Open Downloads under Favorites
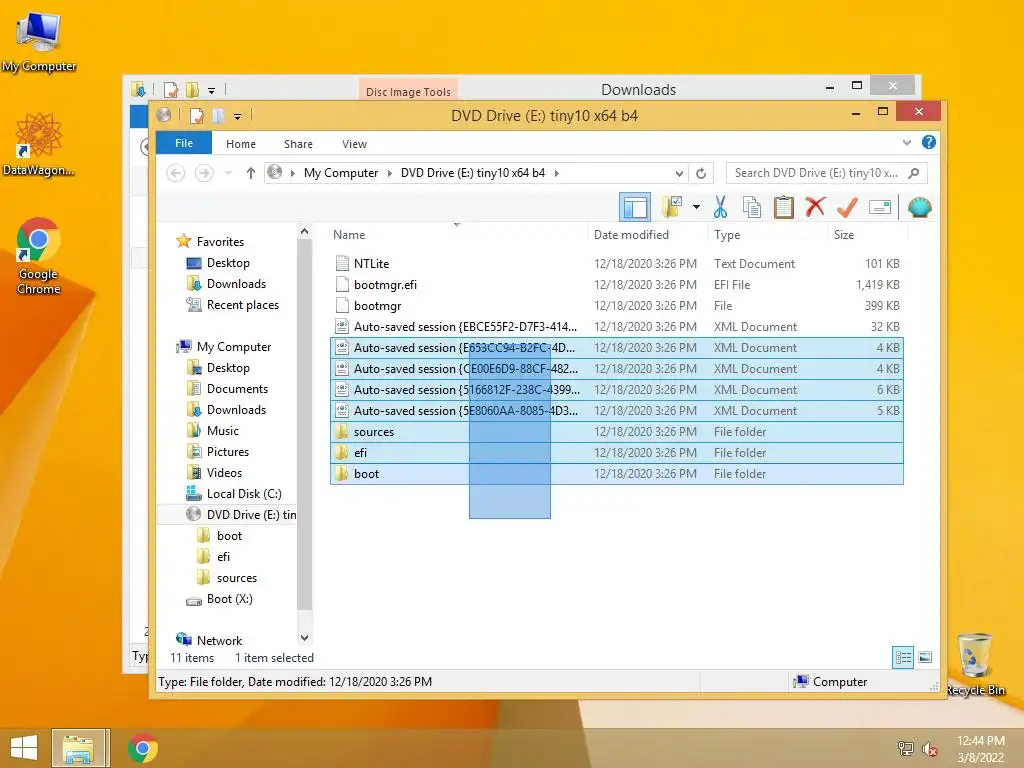1024x768 pixels. [236, 283]
